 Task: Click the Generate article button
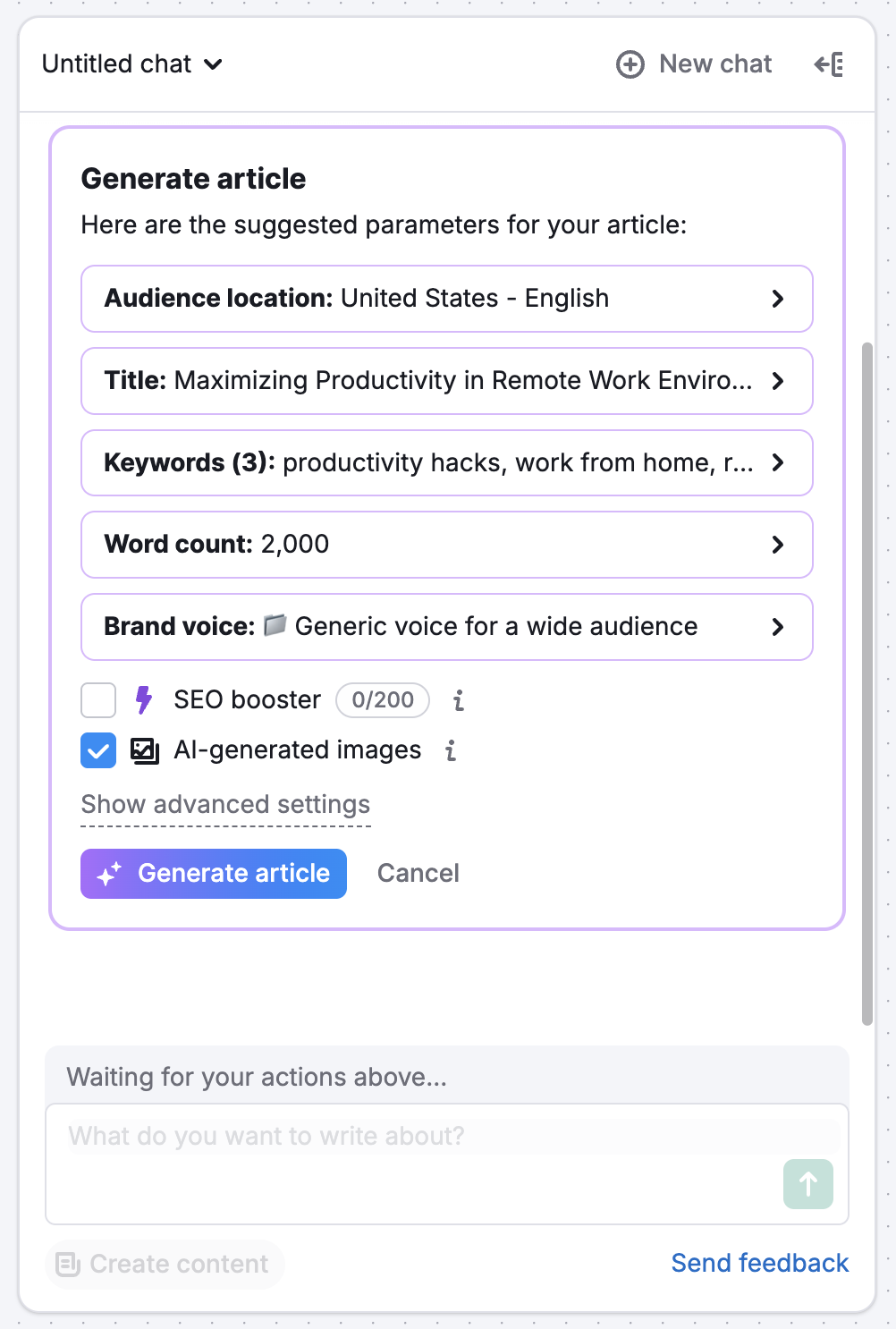[213, 873]
